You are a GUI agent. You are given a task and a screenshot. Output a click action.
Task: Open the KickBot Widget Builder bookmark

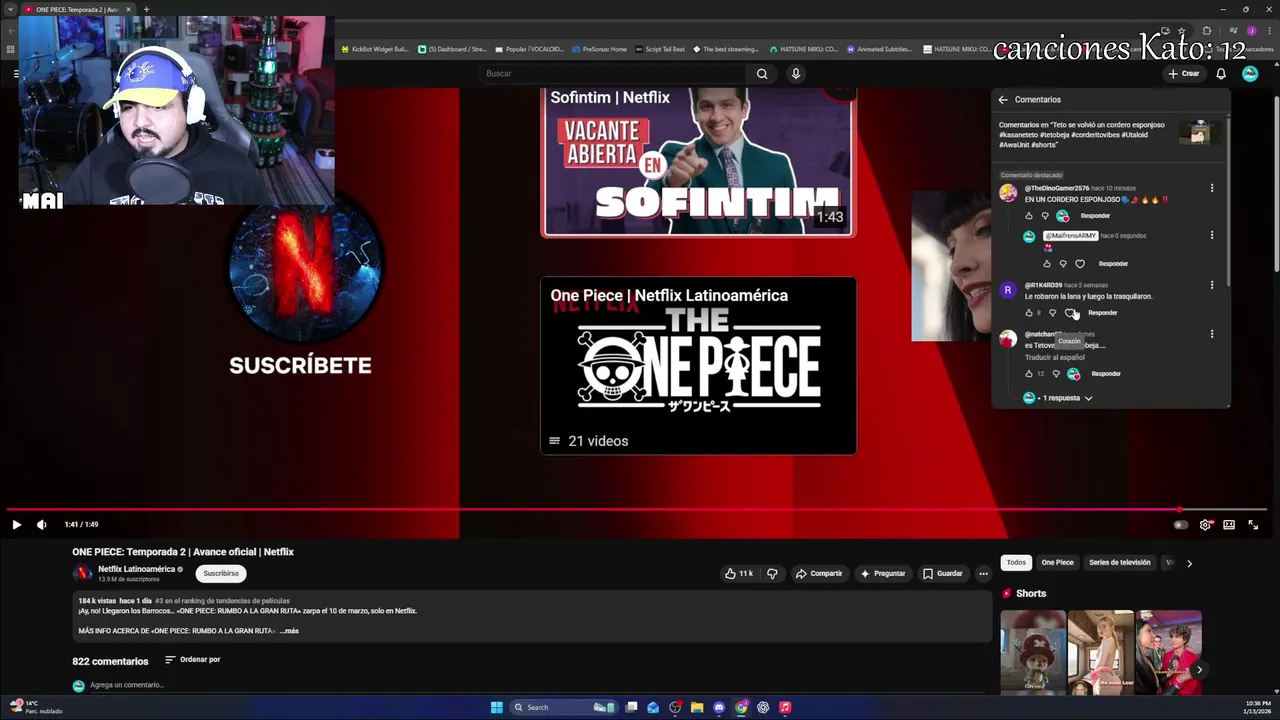(375, 49)
